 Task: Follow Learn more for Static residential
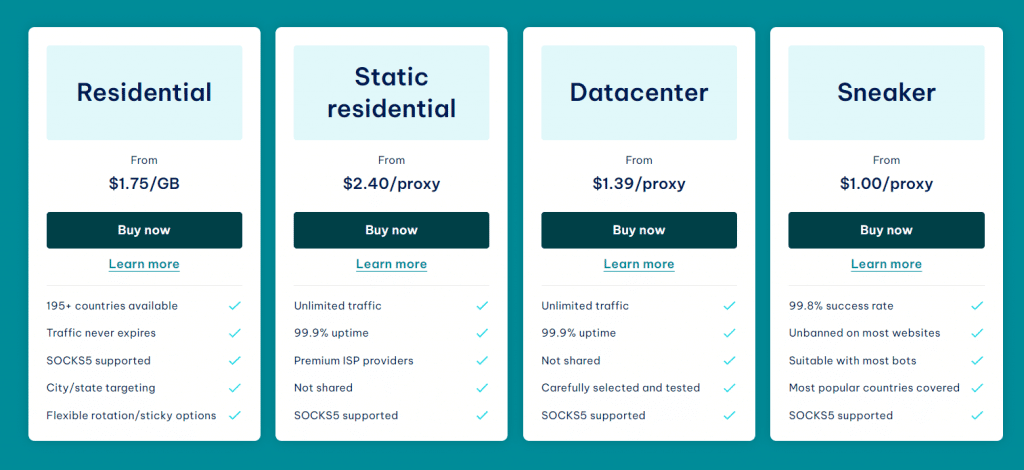coord(391,264)
